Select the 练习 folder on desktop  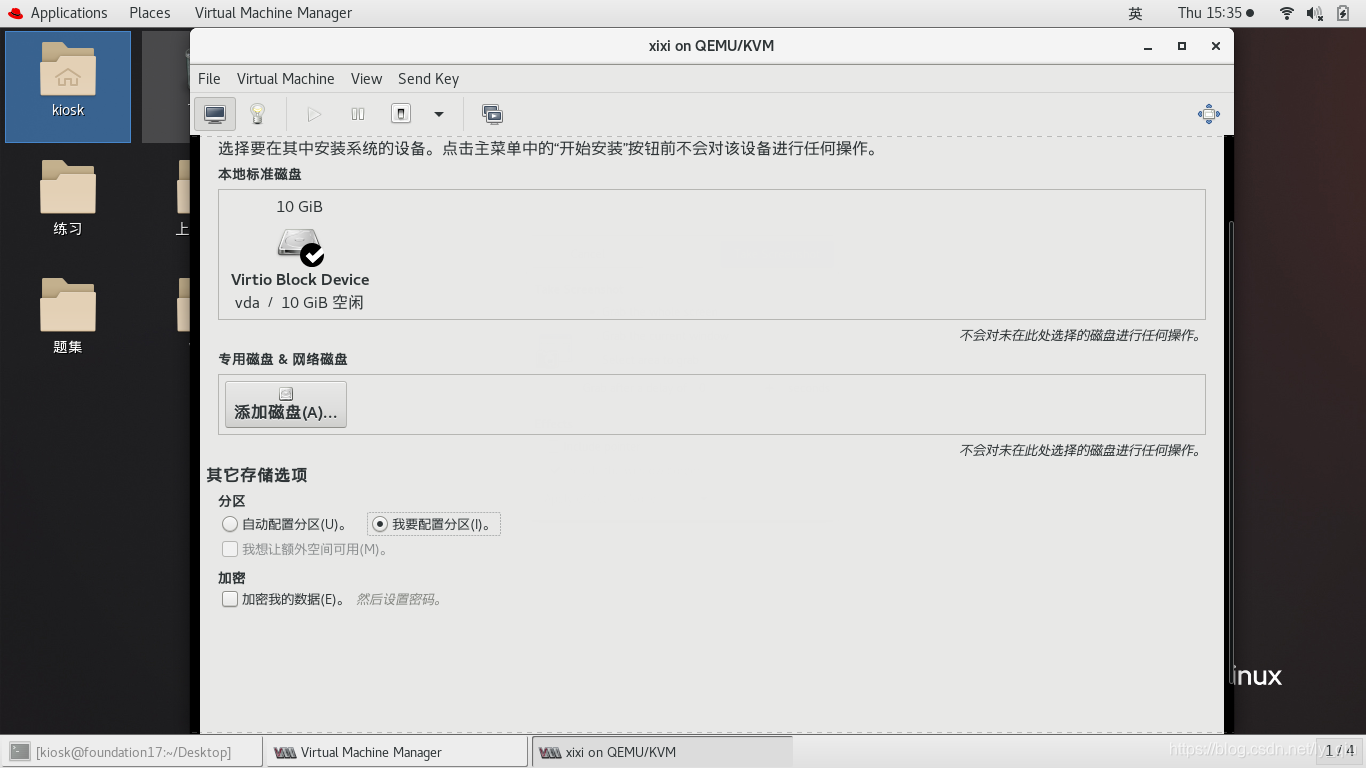pyautogui.click(x=68, y=200)
